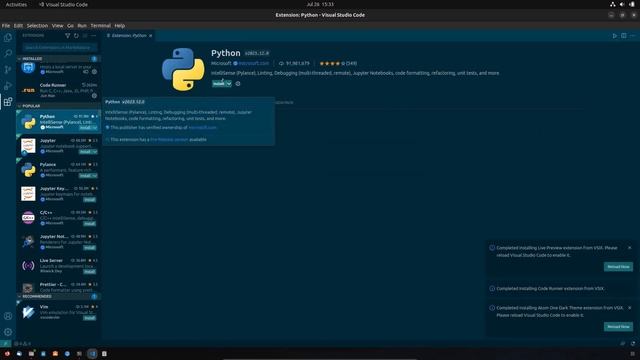Install the Jupyter Notebook Renderers extension
The height and width of the screenshot is (360, 640).
(x=89, y=248)
